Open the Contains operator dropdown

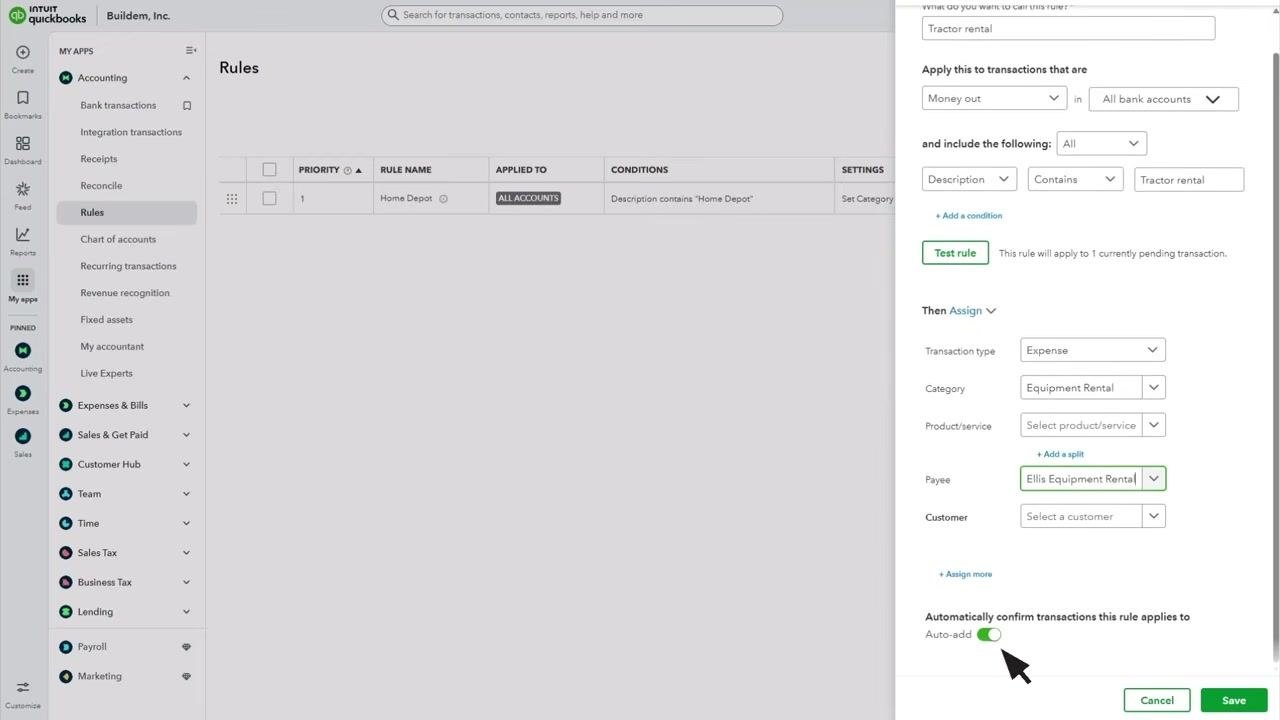[1076, 179]
